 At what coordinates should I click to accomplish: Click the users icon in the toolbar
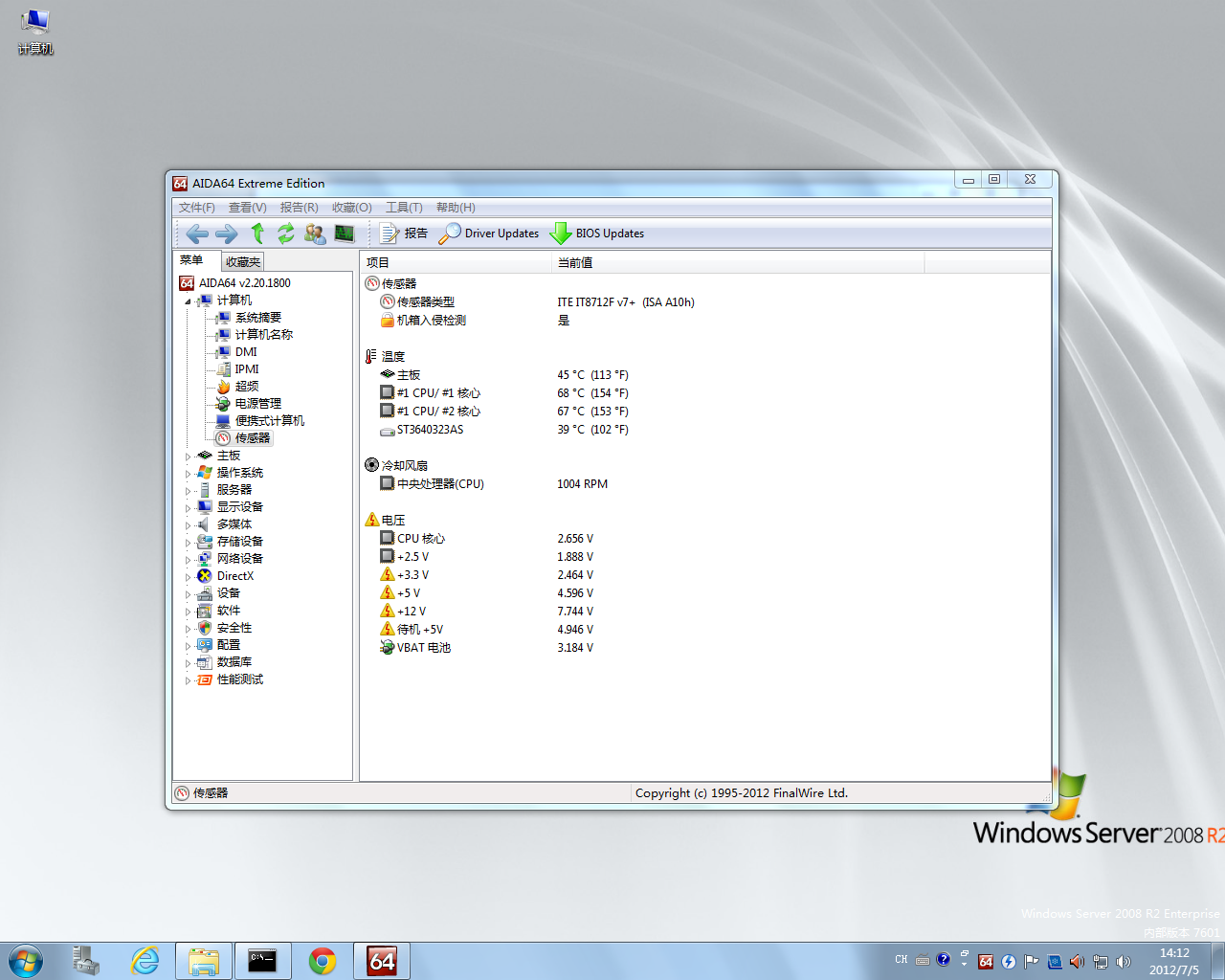pos(315,234)
